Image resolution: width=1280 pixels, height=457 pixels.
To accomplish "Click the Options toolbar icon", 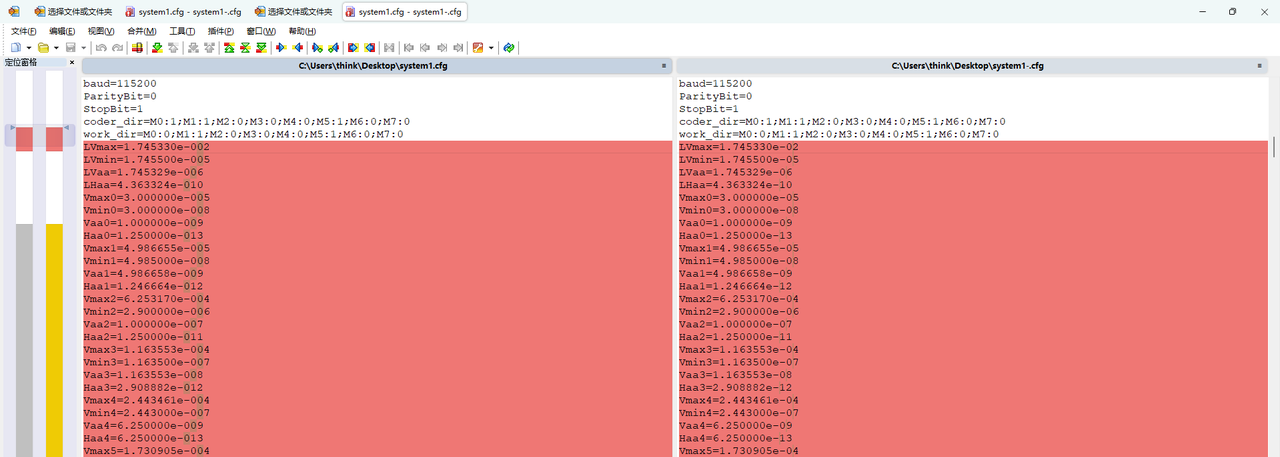I will click(x=477, y=47).
